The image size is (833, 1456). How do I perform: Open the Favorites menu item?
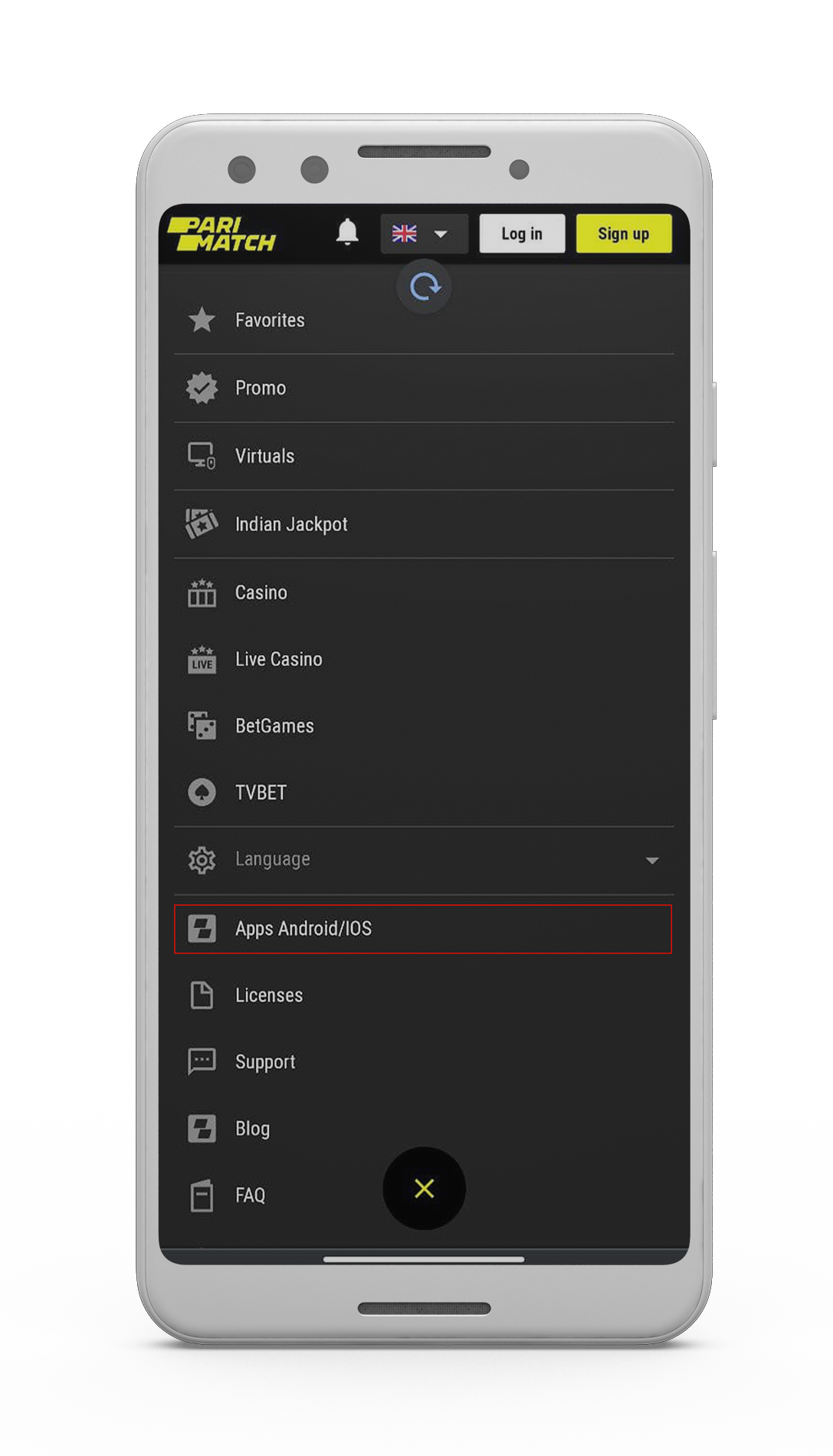[424, 320]
